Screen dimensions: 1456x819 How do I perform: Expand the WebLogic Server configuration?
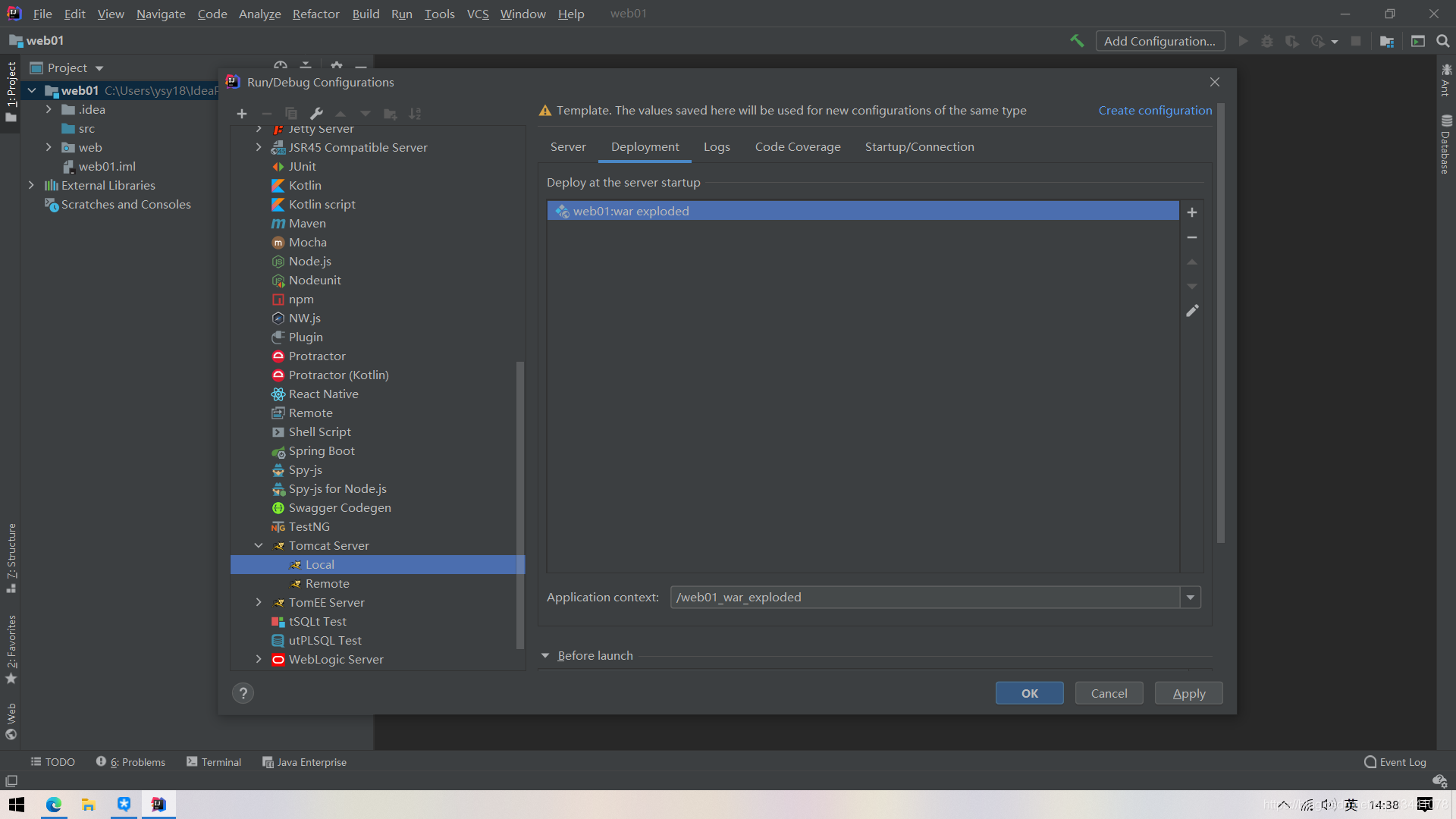258,659
